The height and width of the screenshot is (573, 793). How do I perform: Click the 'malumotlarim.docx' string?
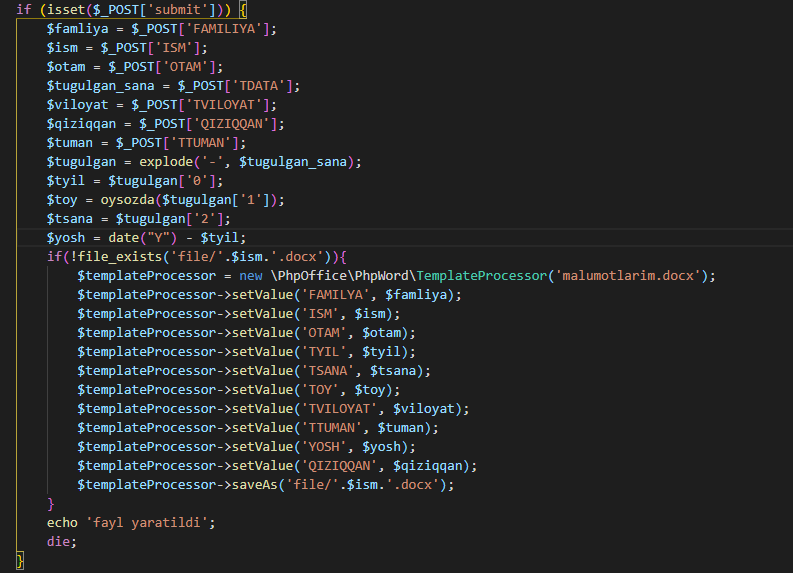click(x=628, y=276)
